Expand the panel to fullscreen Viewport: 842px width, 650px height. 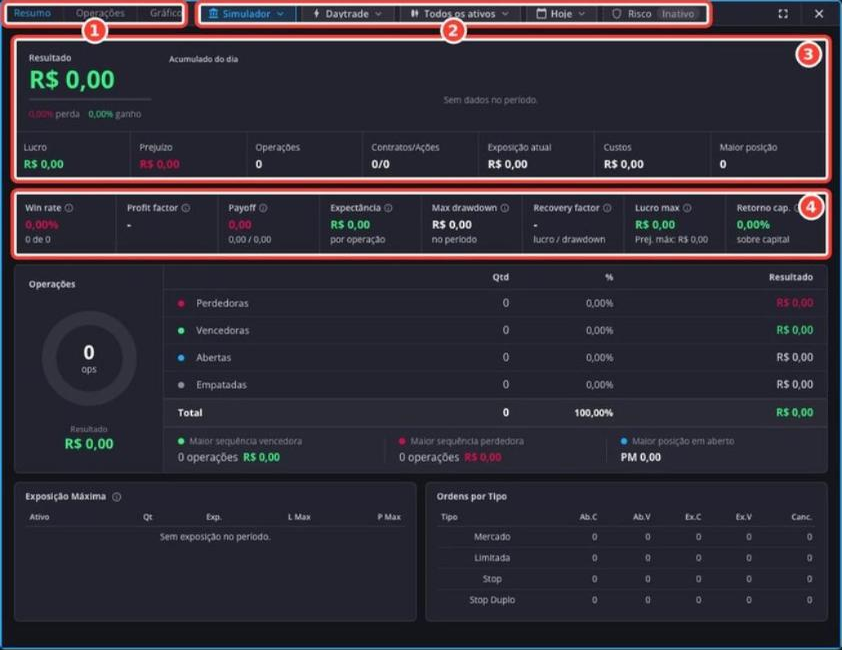pyautogui.click(x=783, y=14)
